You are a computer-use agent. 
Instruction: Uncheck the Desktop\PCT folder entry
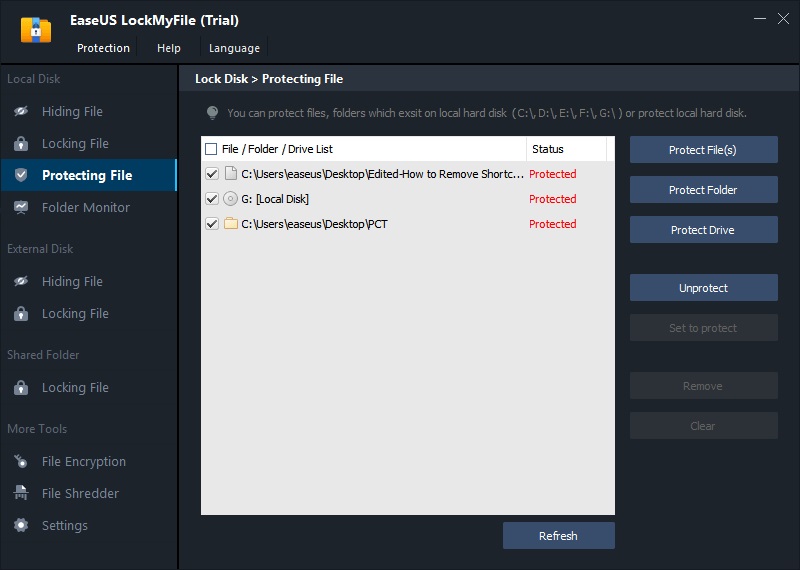pyautogui.click(x=212, y=224)
